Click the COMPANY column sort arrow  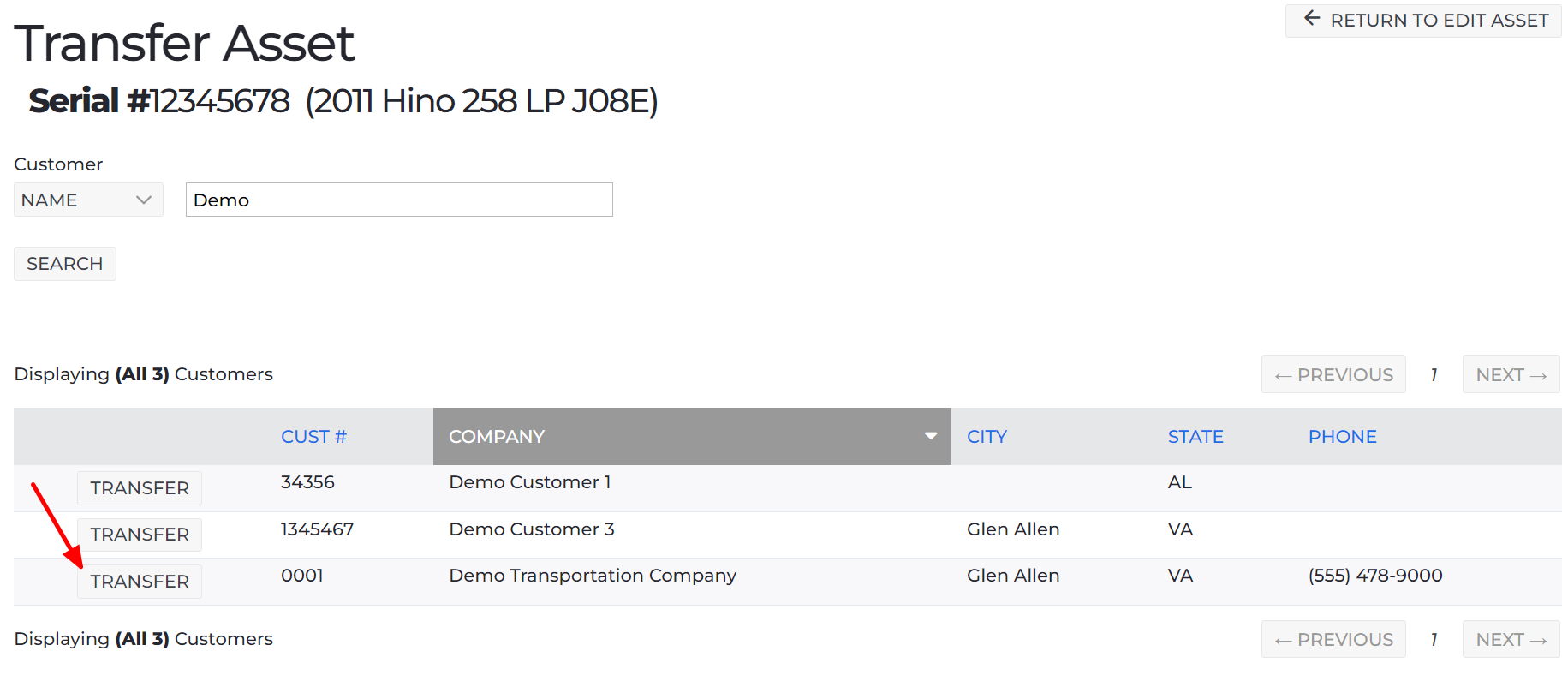[930, 436]
